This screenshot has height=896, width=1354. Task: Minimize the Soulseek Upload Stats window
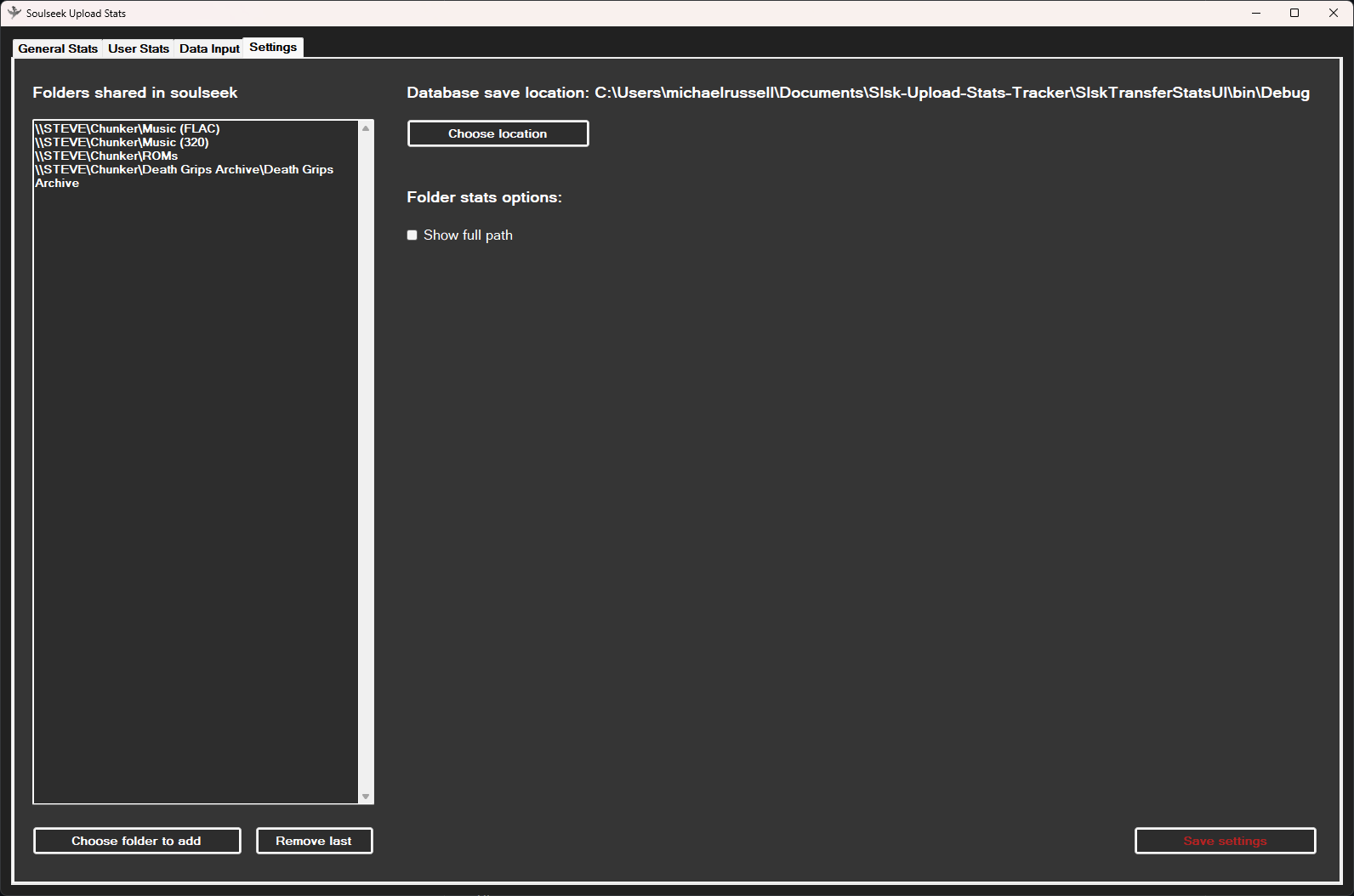click(1256, 13)
